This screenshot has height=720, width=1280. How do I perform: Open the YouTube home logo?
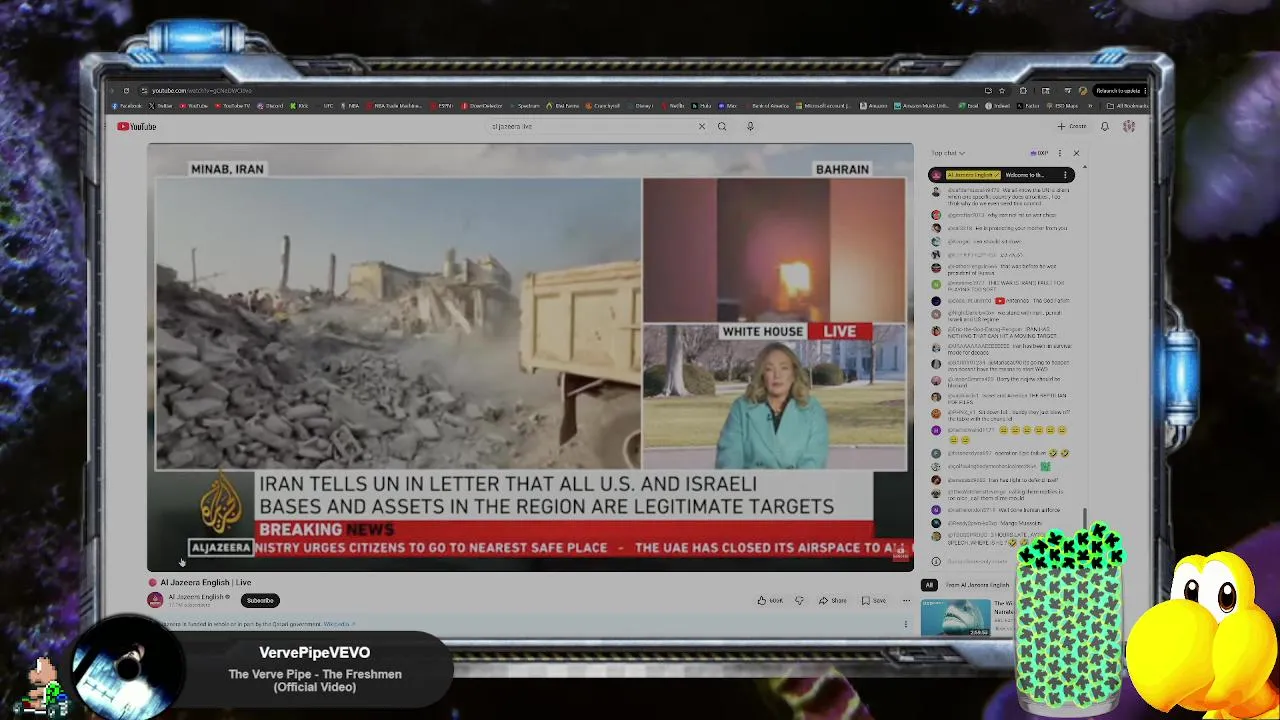click(x=137, y=126)
